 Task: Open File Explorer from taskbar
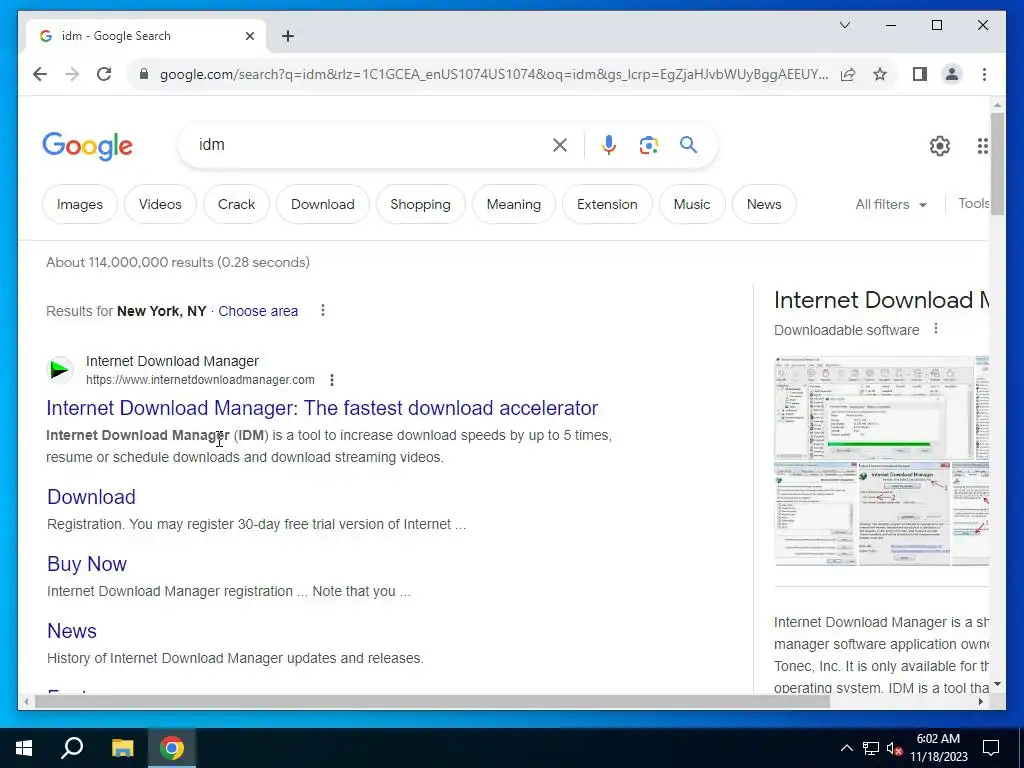pyautogui.click(x=122, y=748)
